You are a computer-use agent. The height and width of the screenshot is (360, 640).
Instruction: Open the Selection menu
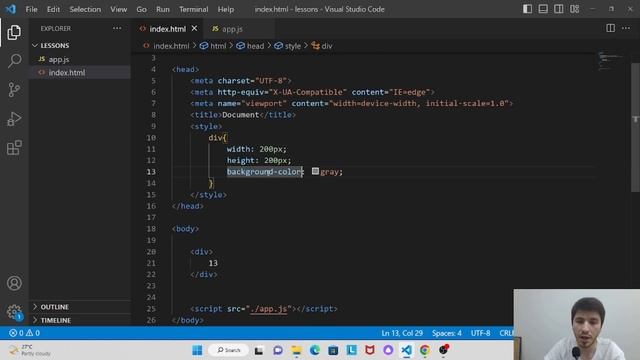click(x=85, y=9)
